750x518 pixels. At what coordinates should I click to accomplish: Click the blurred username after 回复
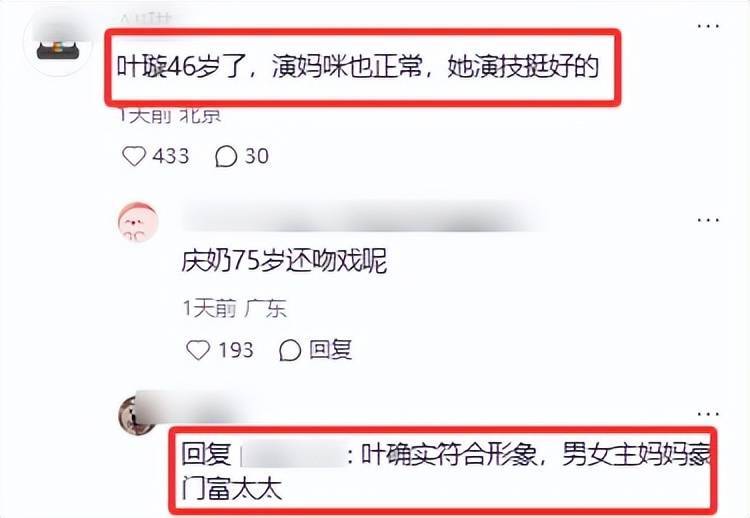293,455
